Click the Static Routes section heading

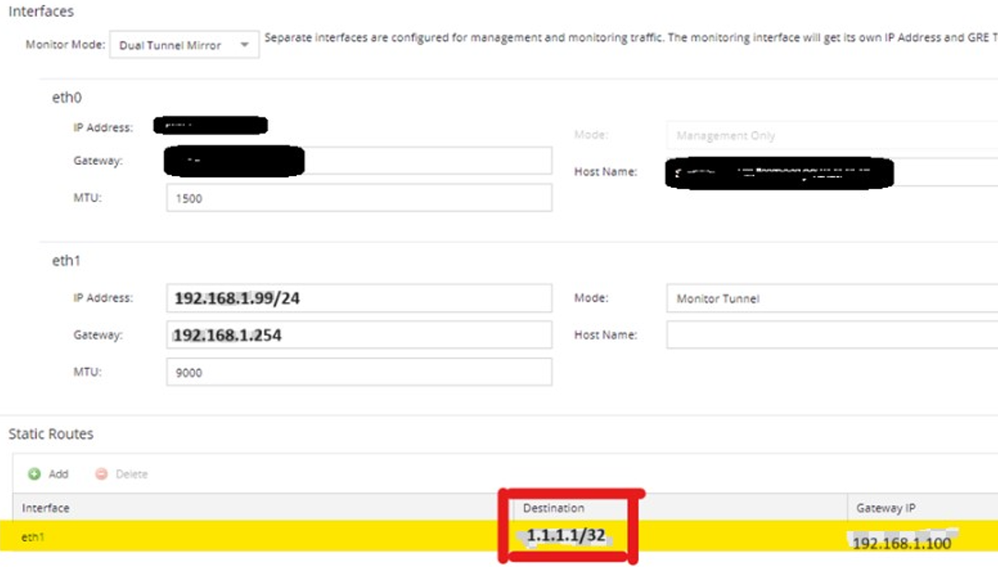(x=51, y=434)
